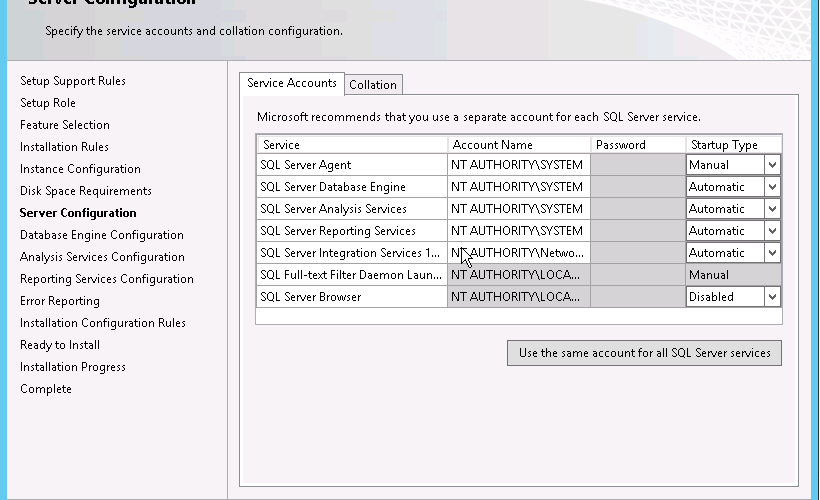Screen dimensions: 820x500
Task: Select the Analysis Services password field
Action: pos(637,209)
